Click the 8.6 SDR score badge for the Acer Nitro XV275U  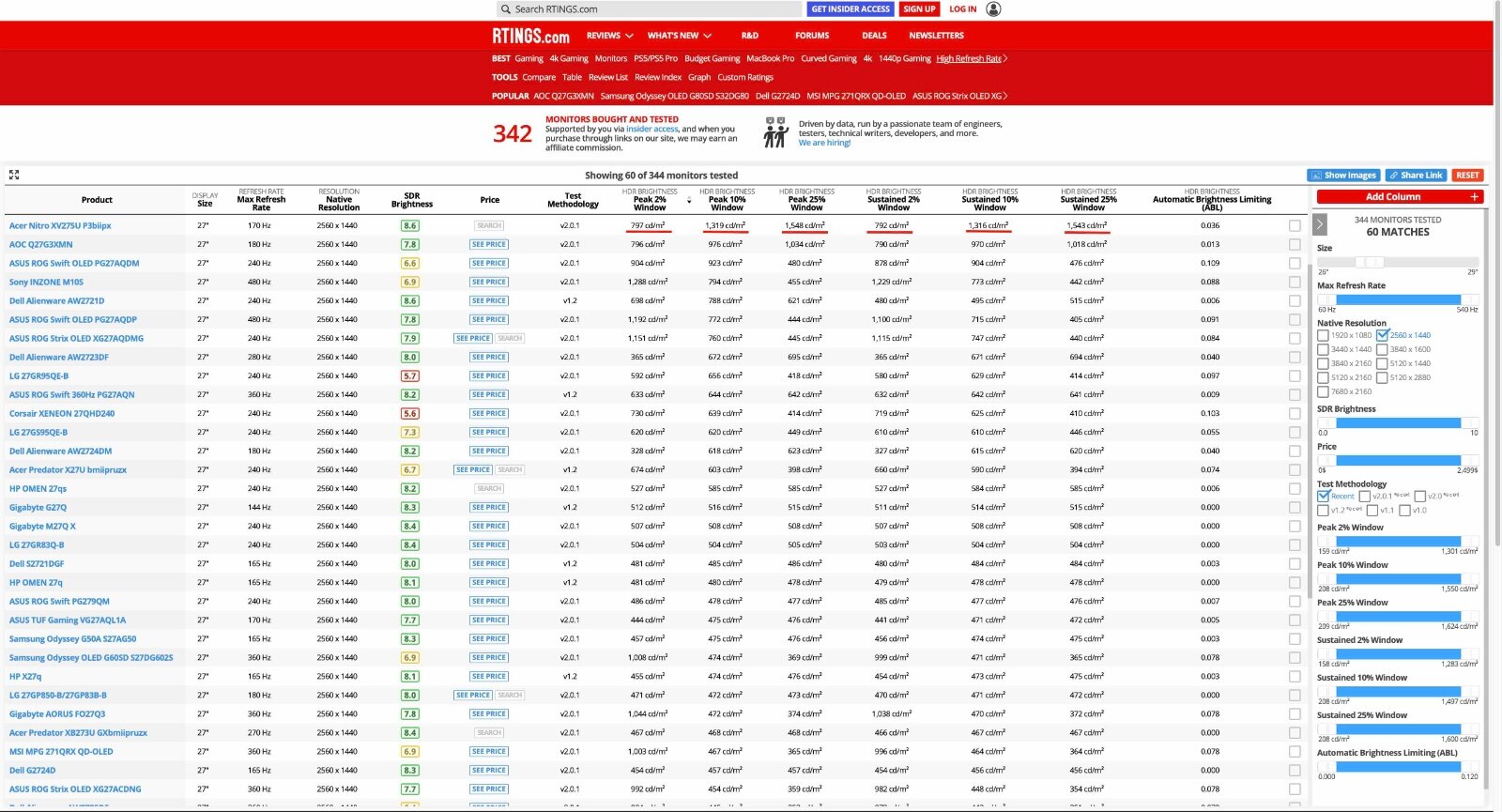(410, 225)
